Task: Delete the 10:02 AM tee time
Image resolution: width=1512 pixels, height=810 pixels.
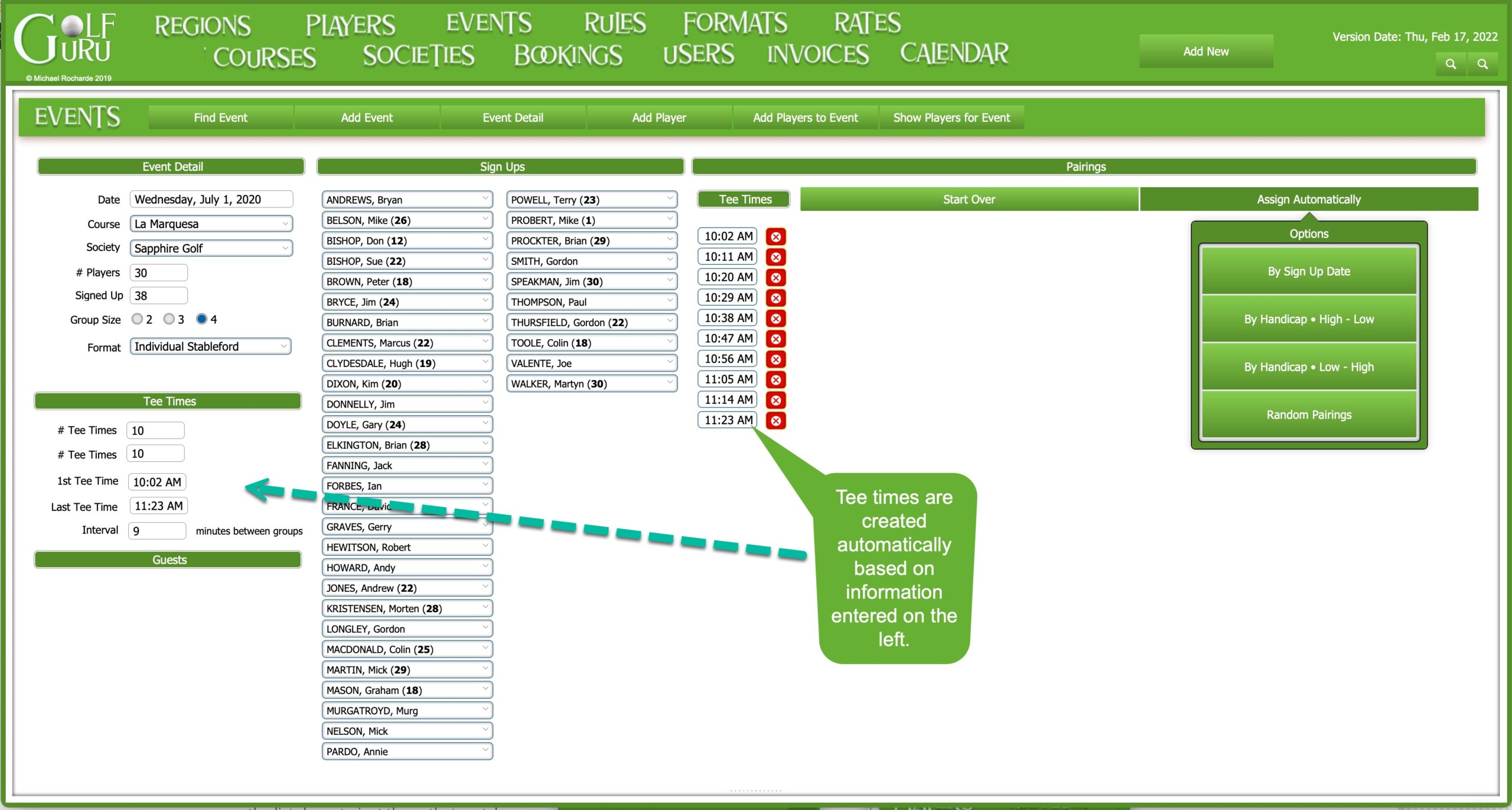Action: (x=775, y=237)
